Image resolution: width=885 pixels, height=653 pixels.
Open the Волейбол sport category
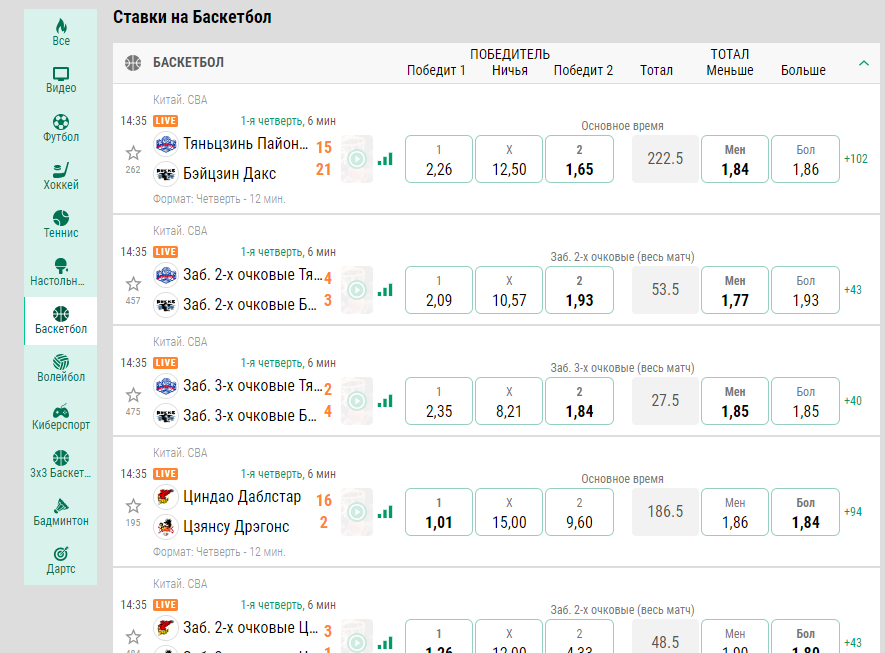(x=61, y=369)
